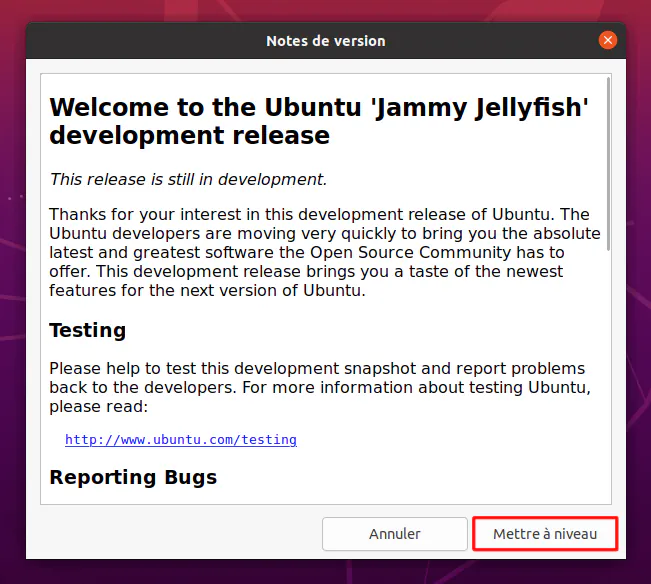Click 'Please help to test' paragraph start
The height and width of the screenshot is (584, 651).
tap(122, 369)
